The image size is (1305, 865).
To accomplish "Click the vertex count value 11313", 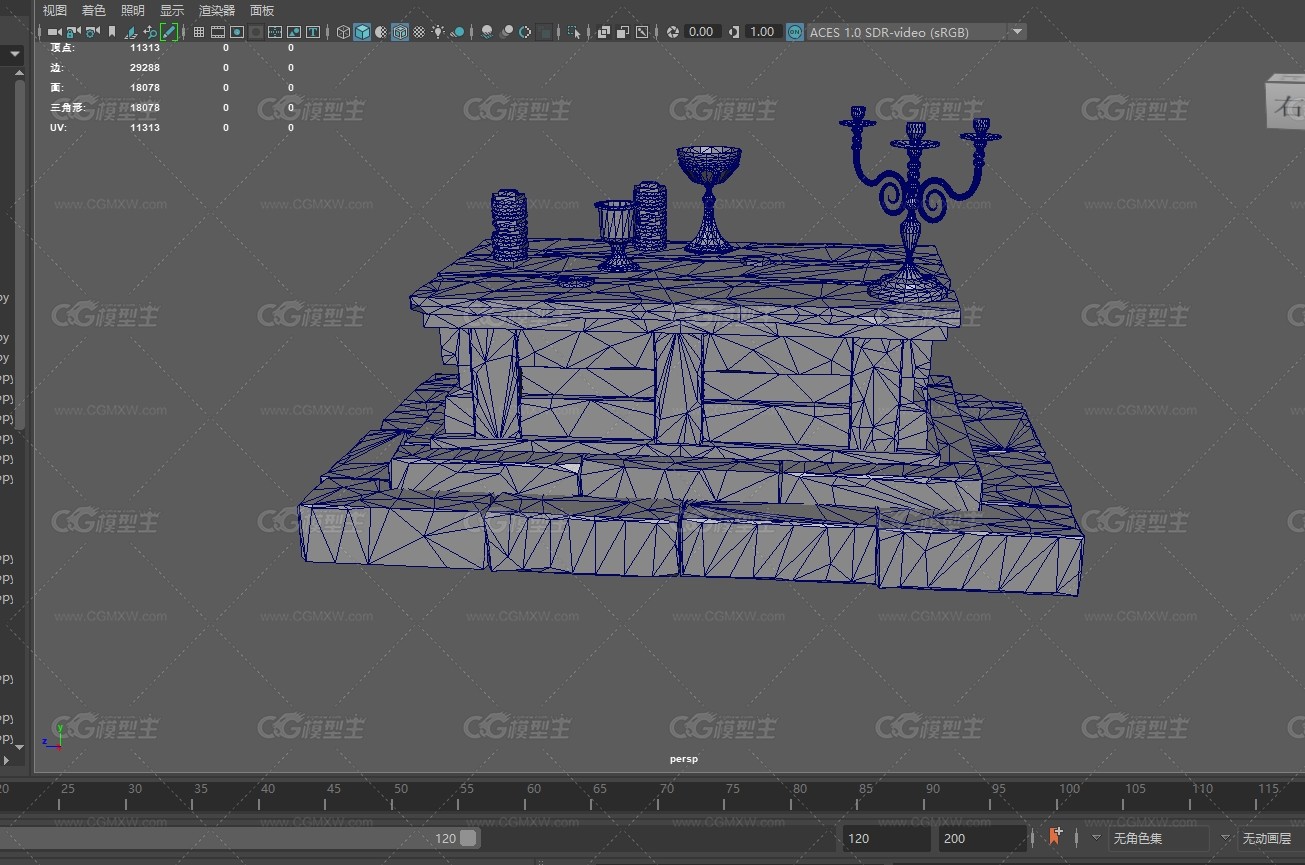I will click(145, 47).
